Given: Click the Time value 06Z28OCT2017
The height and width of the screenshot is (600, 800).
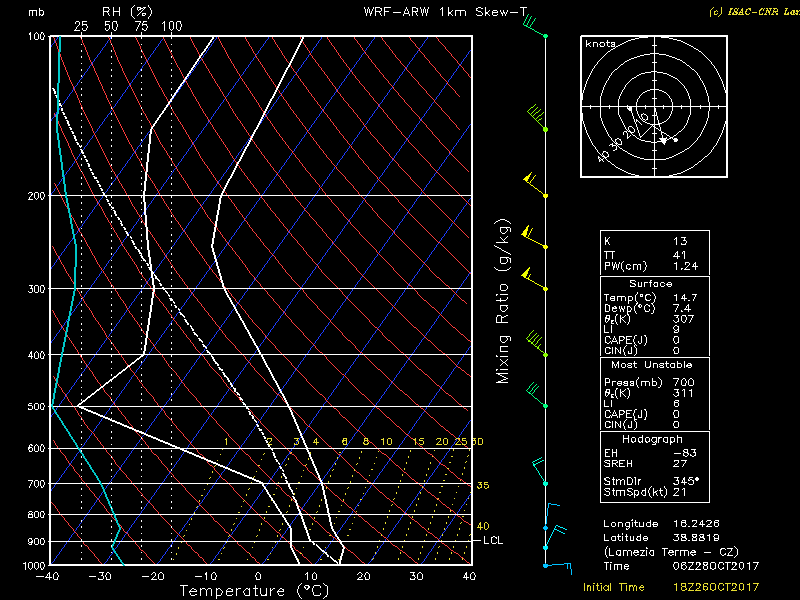Looking at the screenshot, I should point(716,566).
